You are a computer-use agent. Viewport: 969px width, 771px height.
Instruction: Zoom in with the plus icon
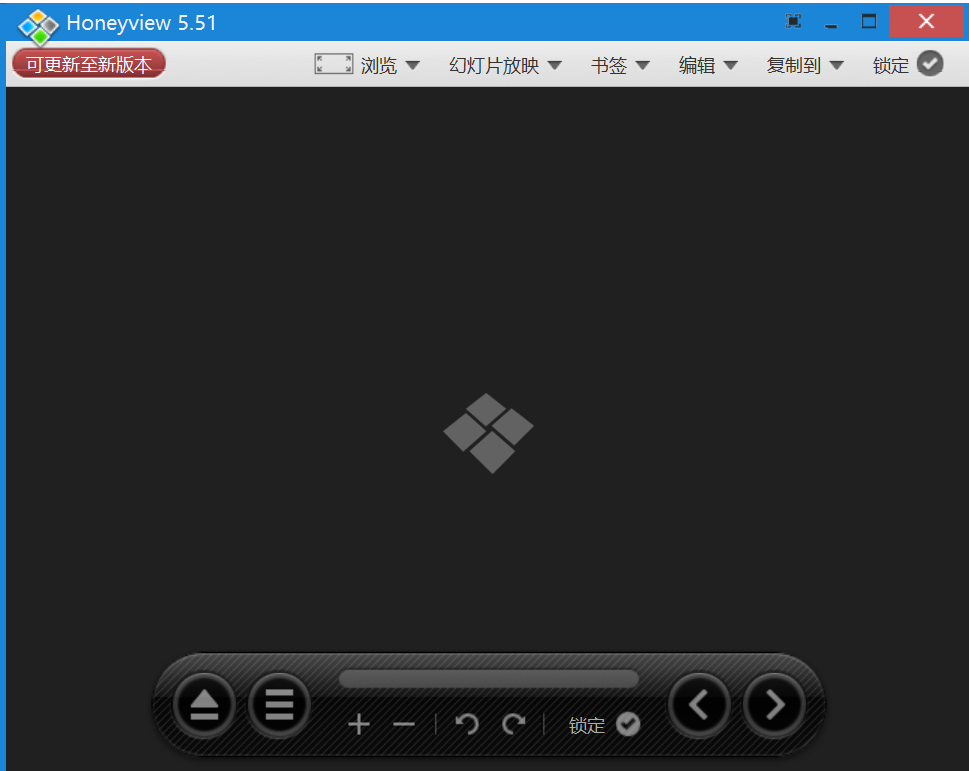click(359, 725)
